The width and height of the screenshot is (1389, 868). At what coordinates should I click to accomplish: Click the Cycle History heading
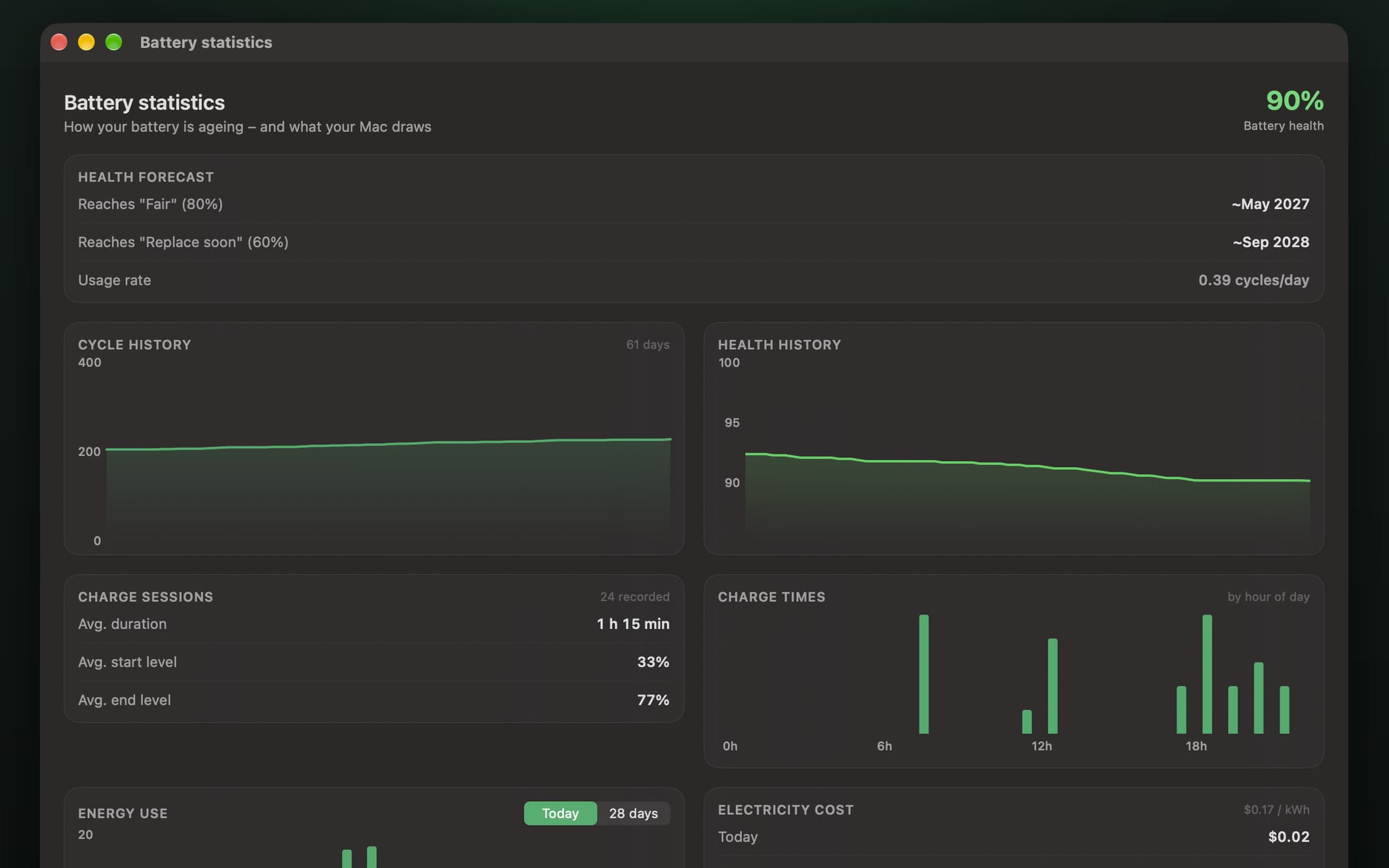(x=134, y=345)
